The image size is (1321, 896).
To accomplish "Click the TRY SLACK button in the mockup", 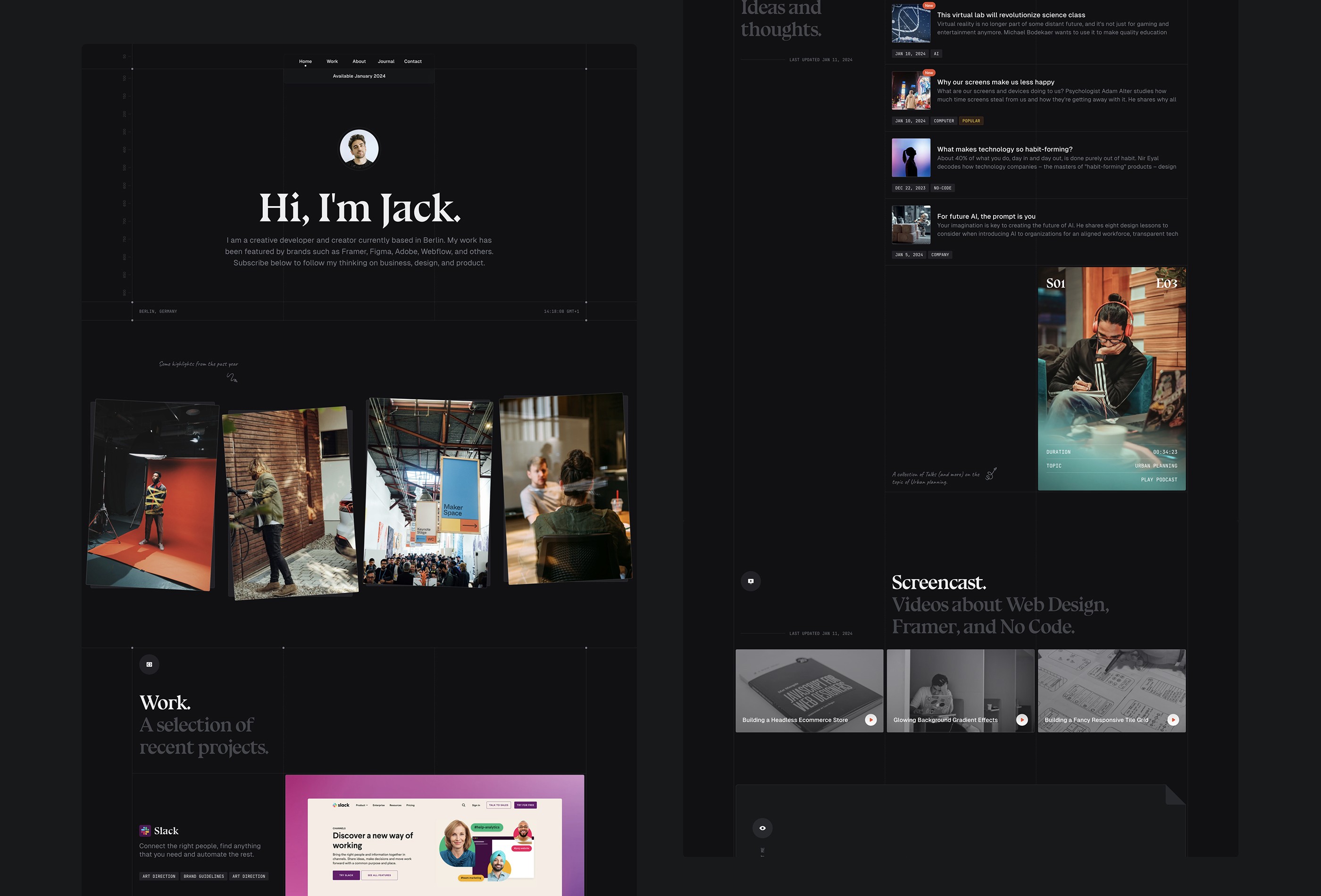I will [346, 875].
